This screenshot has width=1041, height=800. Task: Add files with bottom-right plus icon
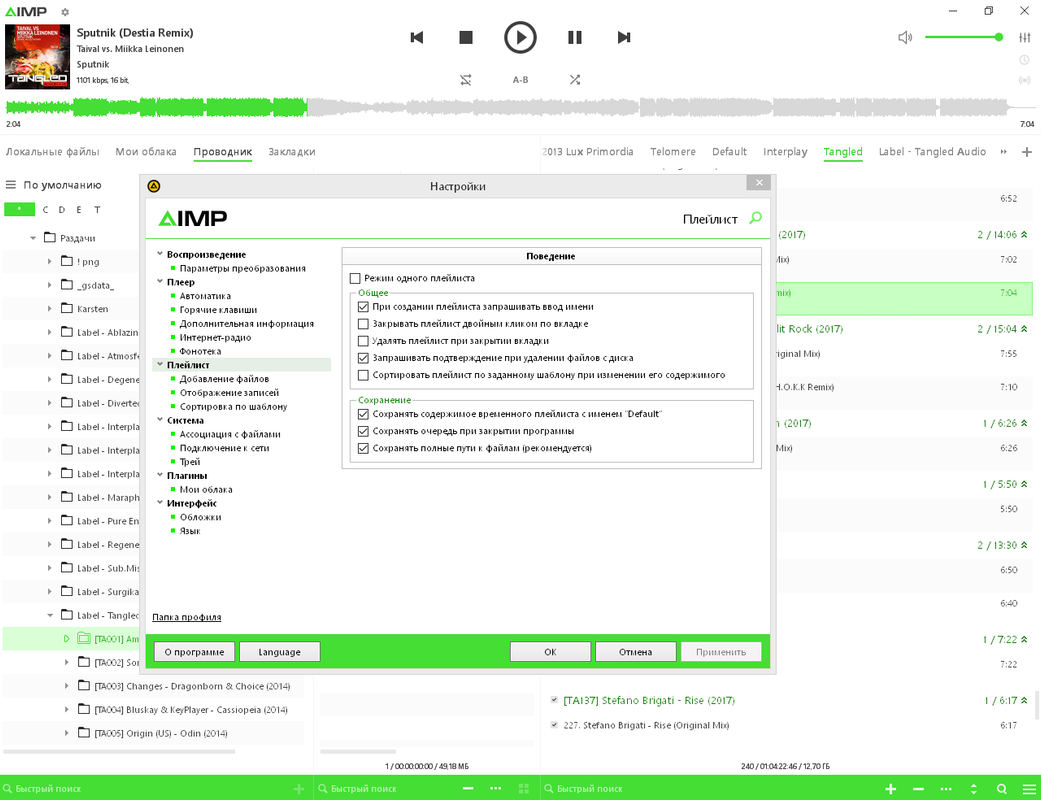[891, 789]
